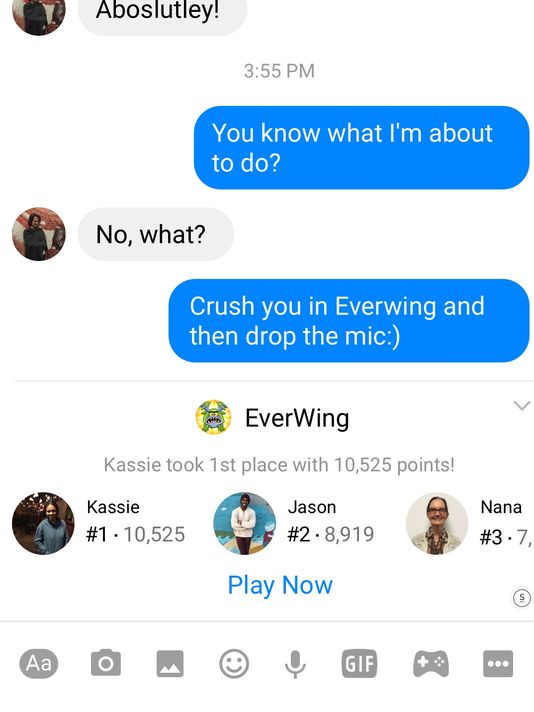This screenshot has width=534, height=712.
Task: Tap the 'No, what?' message bubble
Action: [x=156, y=234]
